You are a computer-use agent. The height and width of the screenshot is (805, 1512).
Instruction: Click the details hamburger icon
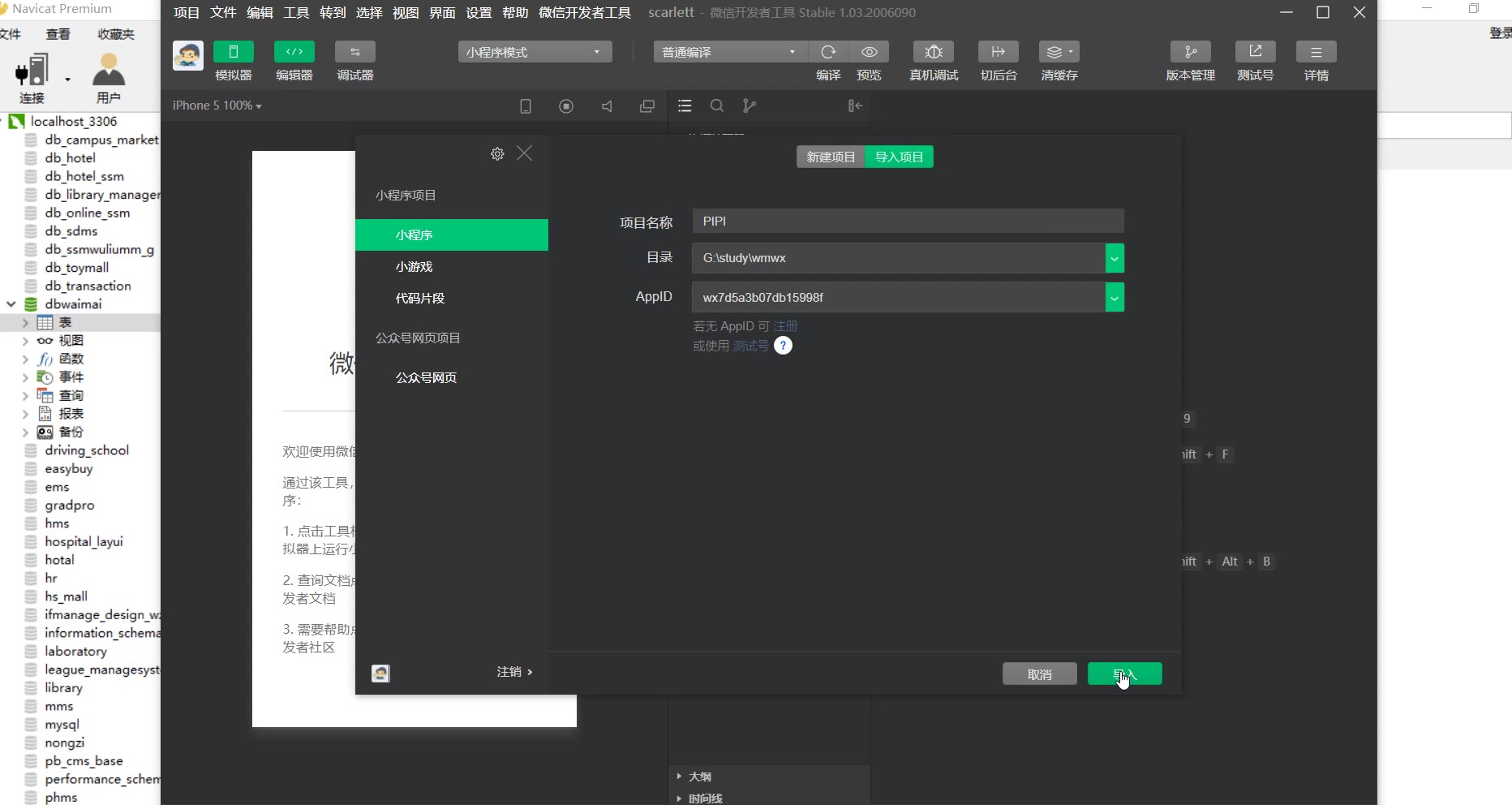[1316, 52]
